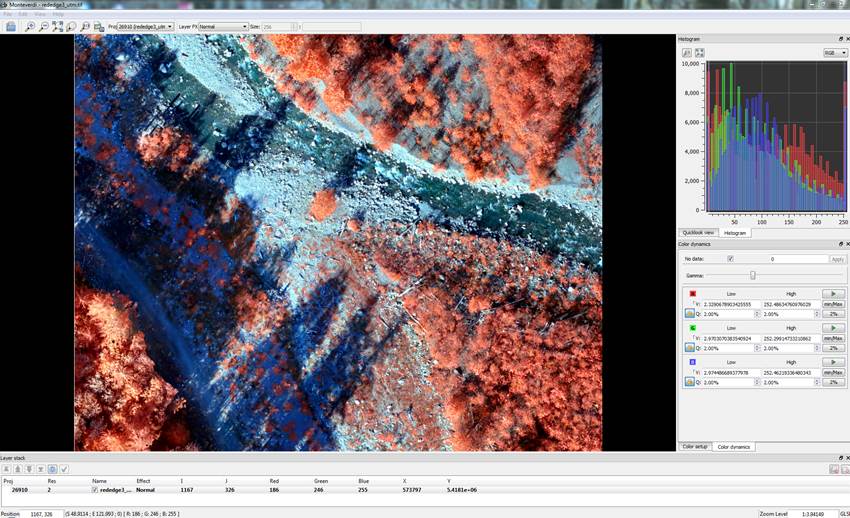The height and width of the screenshot is (518, 850).
Task: Click the blue channel color swatch
Action: (693, 362)
